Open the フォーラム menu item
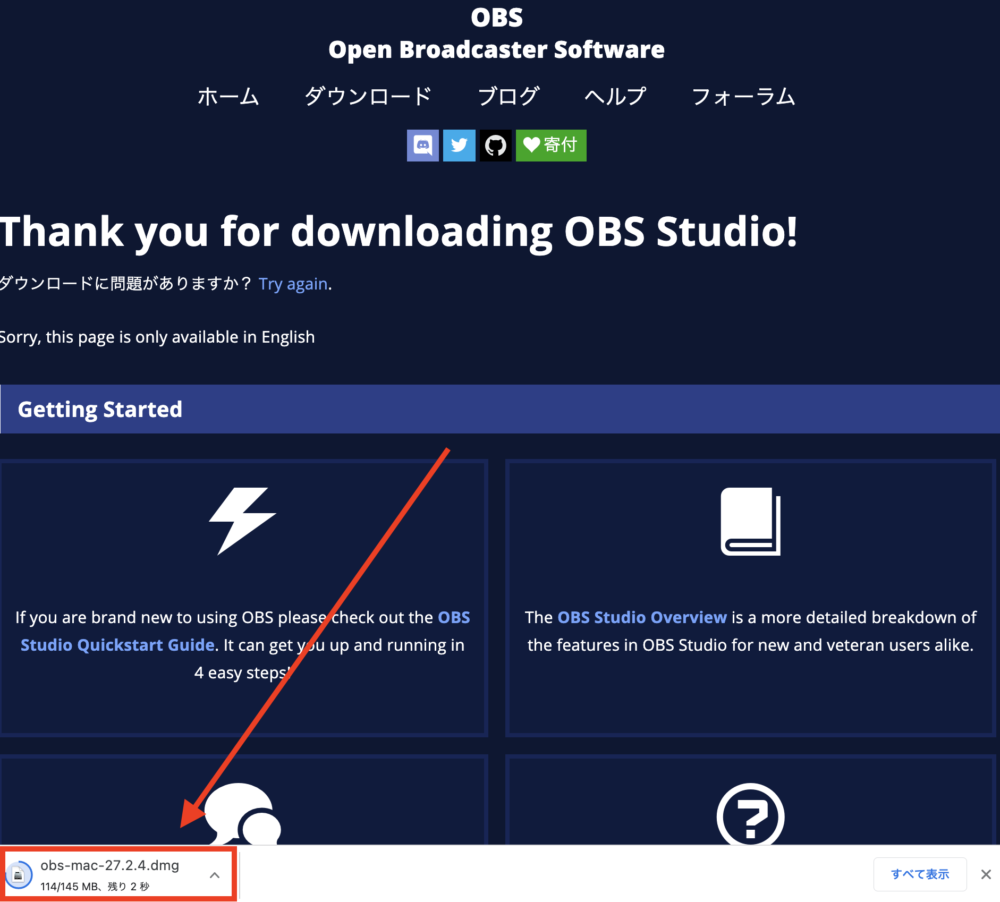 pyautogui.click(x=743, y=96)
